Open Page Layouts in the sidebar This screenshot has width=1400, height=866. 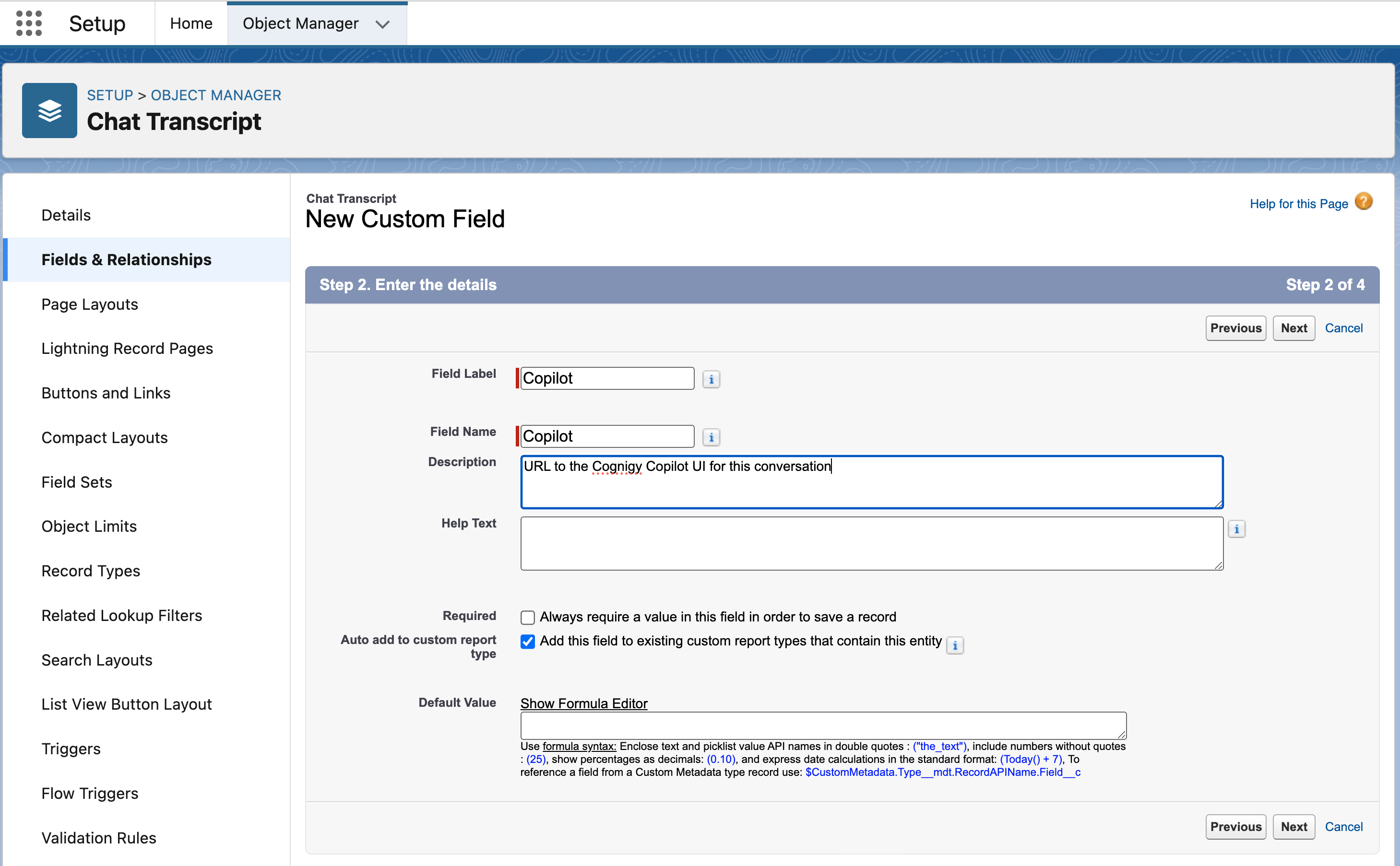(x=89, y=304)
